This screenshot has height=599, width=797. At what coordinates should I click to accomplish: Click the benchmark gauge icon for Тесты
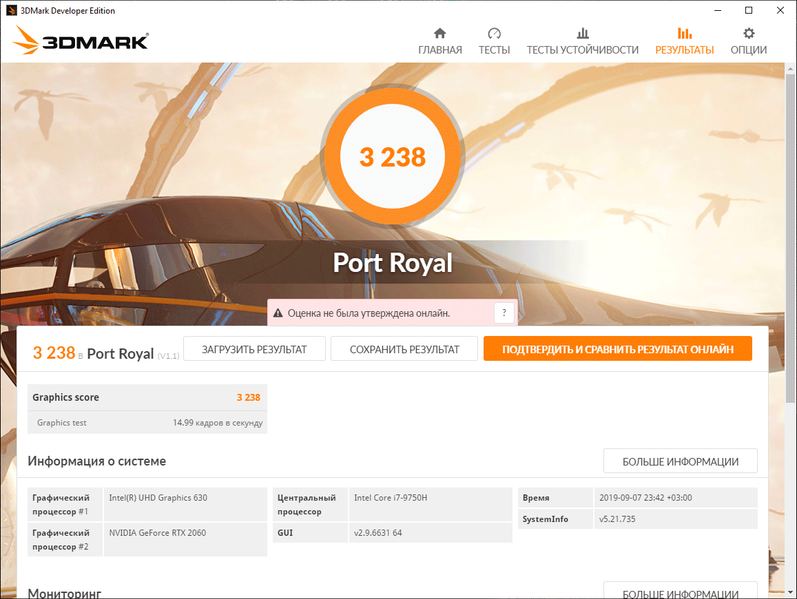494,33
